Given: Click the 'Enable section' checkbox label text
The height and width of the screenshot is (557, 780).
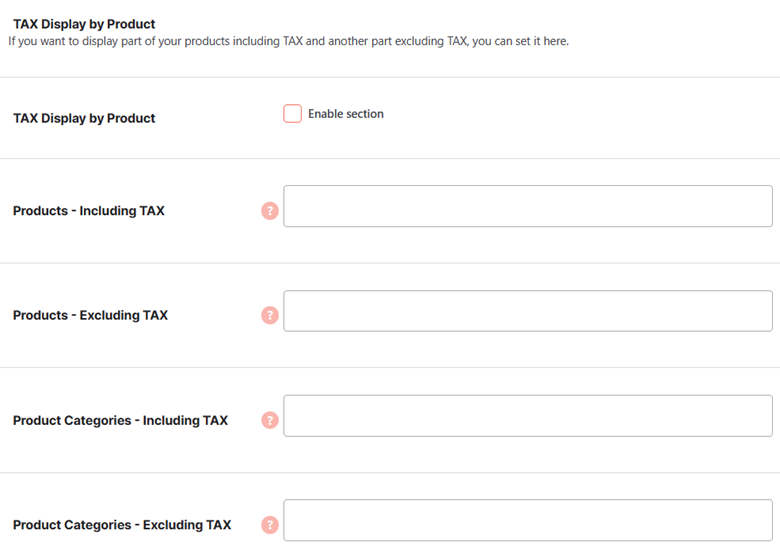Looking at the screenshot, I should click(346, 114).
